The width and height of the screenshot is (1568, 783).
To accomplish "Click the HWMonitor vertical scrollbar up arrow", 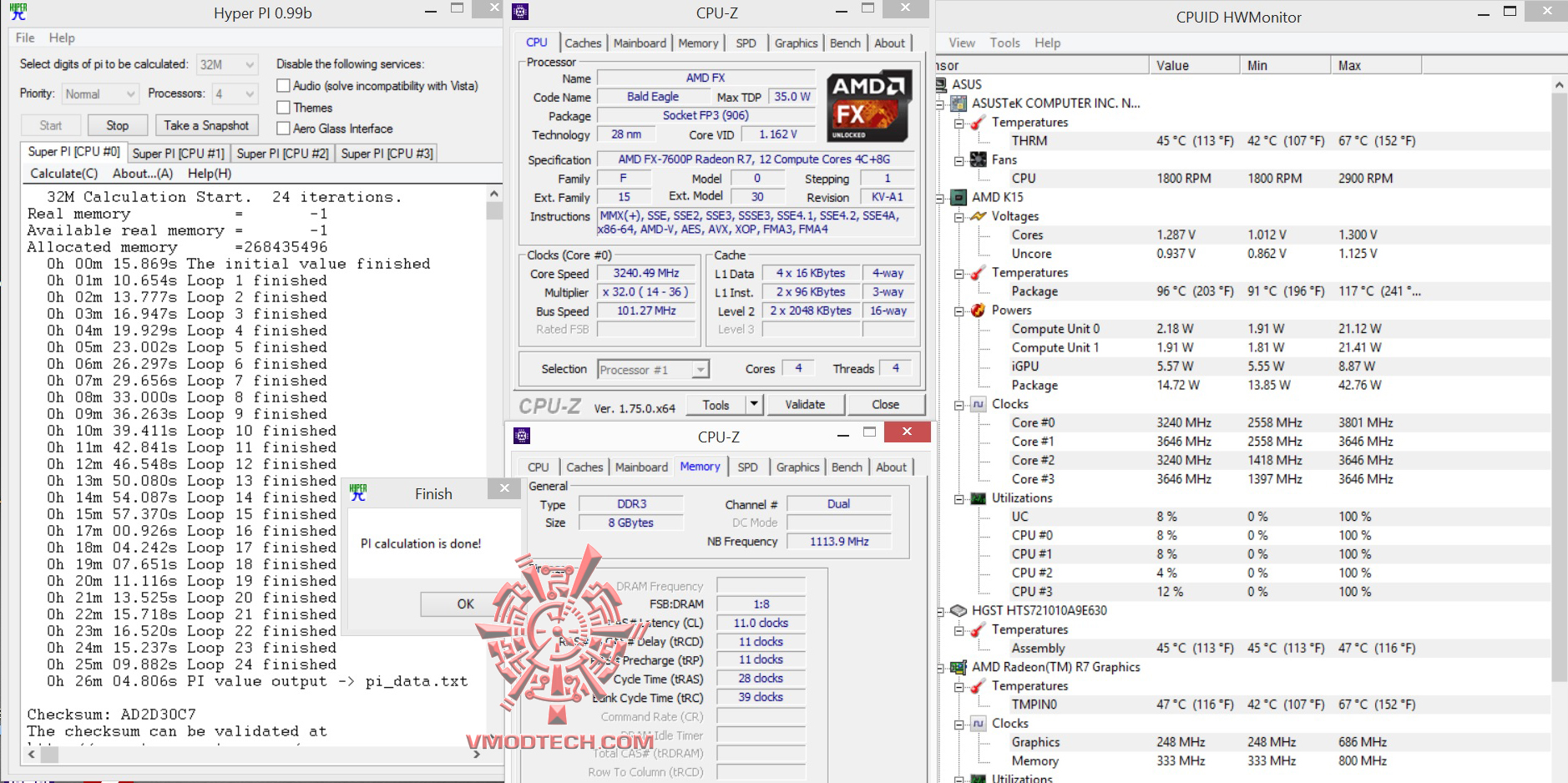I will pos(1559,84).
